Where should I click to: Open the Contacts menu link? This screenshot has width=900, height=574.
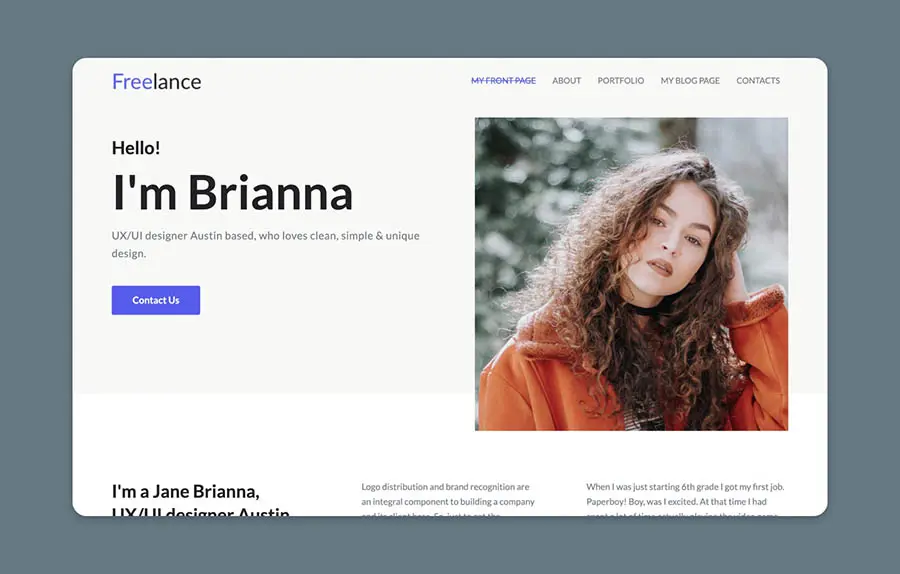[x=758, y=81]
